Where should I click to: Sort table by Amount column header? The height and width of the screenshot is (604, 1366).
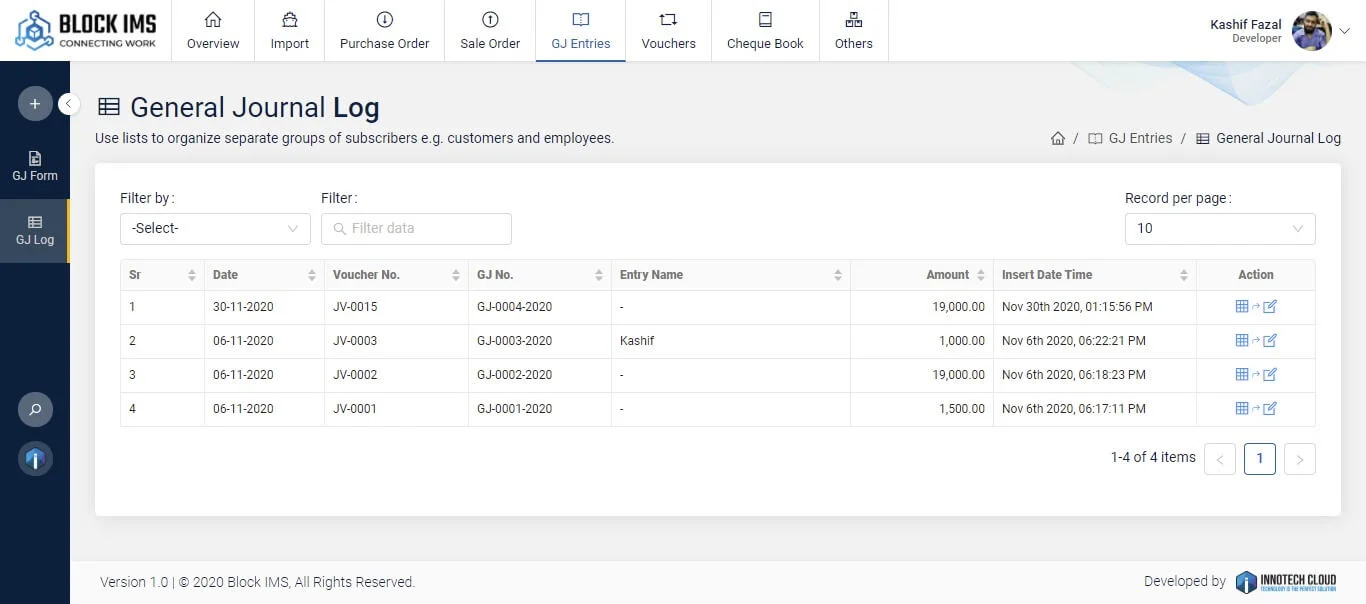pos(947,275)
